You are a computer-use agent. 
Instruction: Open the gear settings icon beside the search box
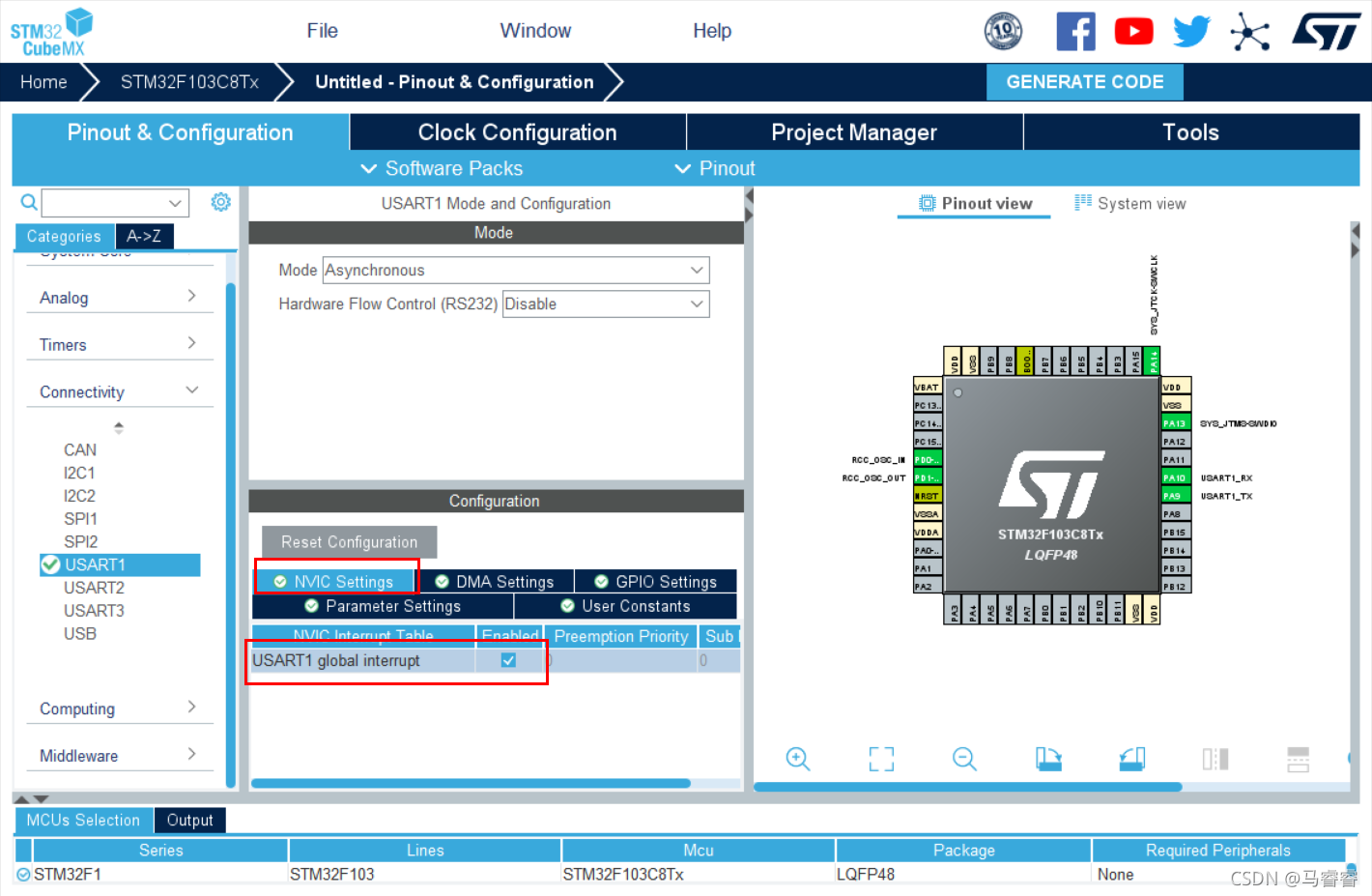[221, 201]
